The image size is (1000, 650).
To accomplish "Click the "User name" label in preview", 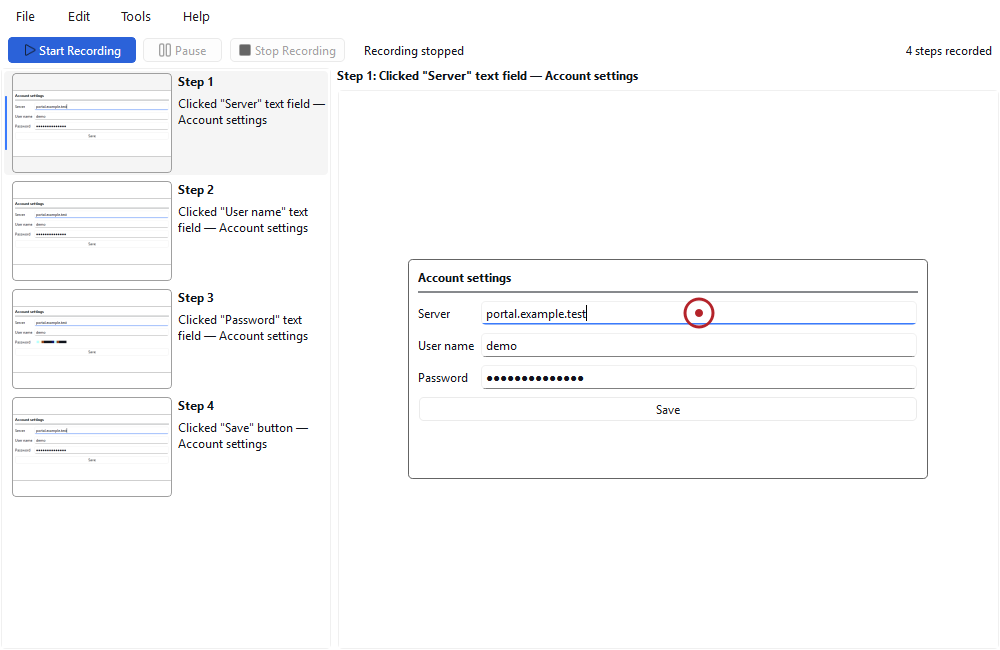I will [x=446, y=346].
